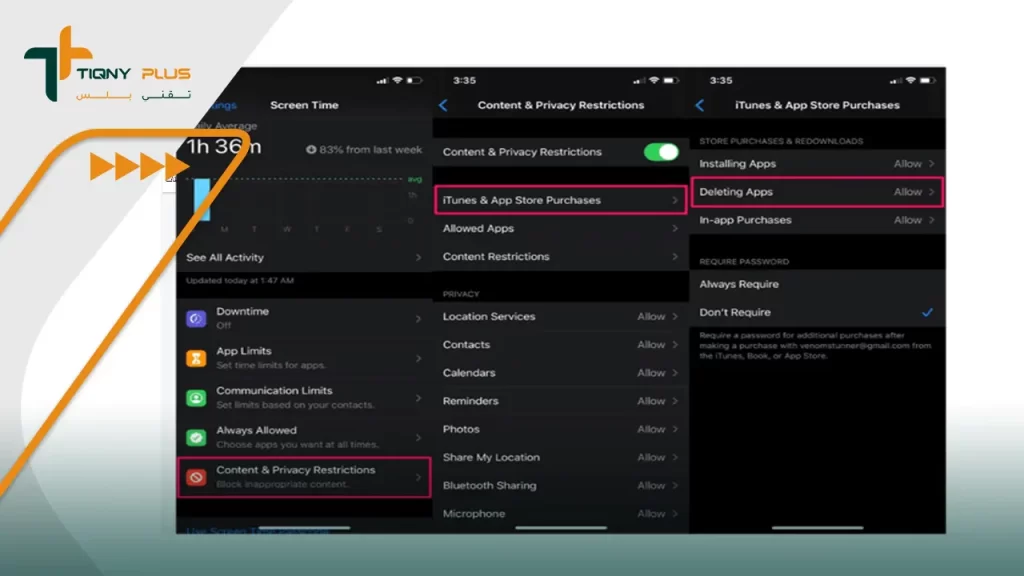Open Content & Privacy Restrictions row in Screen Time
Viewport: 1024px width, 576px height.
[304, 477]
